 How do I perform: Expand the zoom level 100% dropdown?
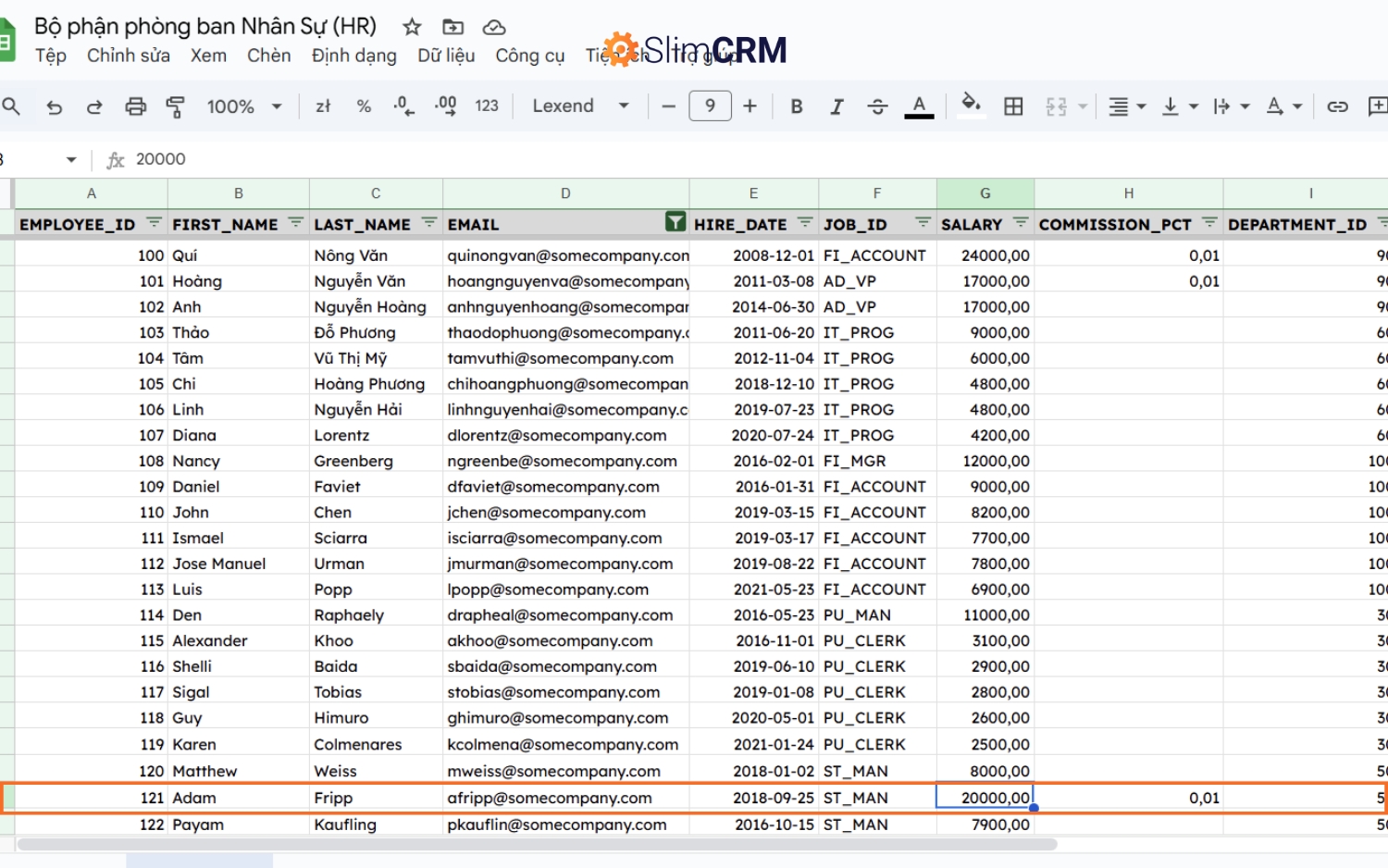coord(243,105)
